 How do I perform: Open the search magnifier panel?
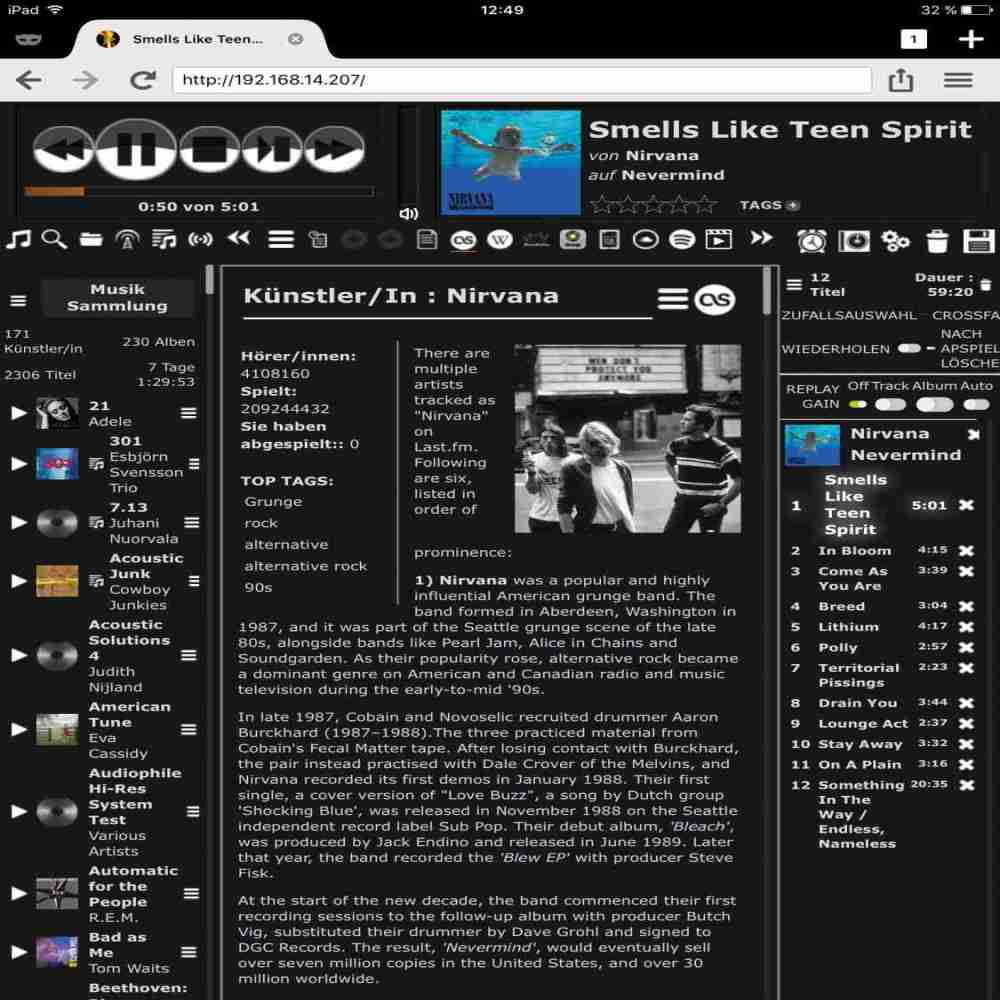tap(54, 240)
